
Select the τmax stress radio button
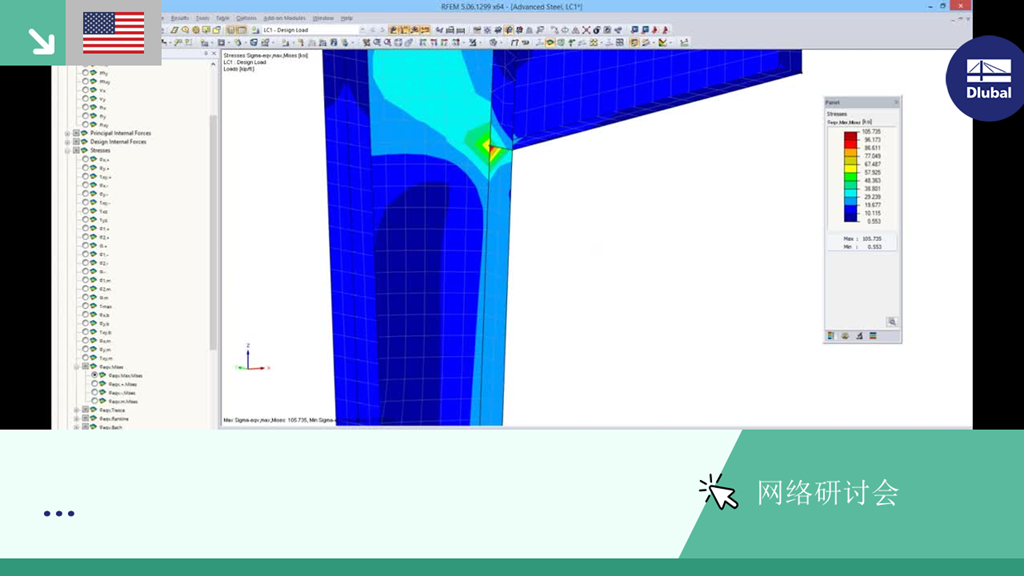coord(85,306)
